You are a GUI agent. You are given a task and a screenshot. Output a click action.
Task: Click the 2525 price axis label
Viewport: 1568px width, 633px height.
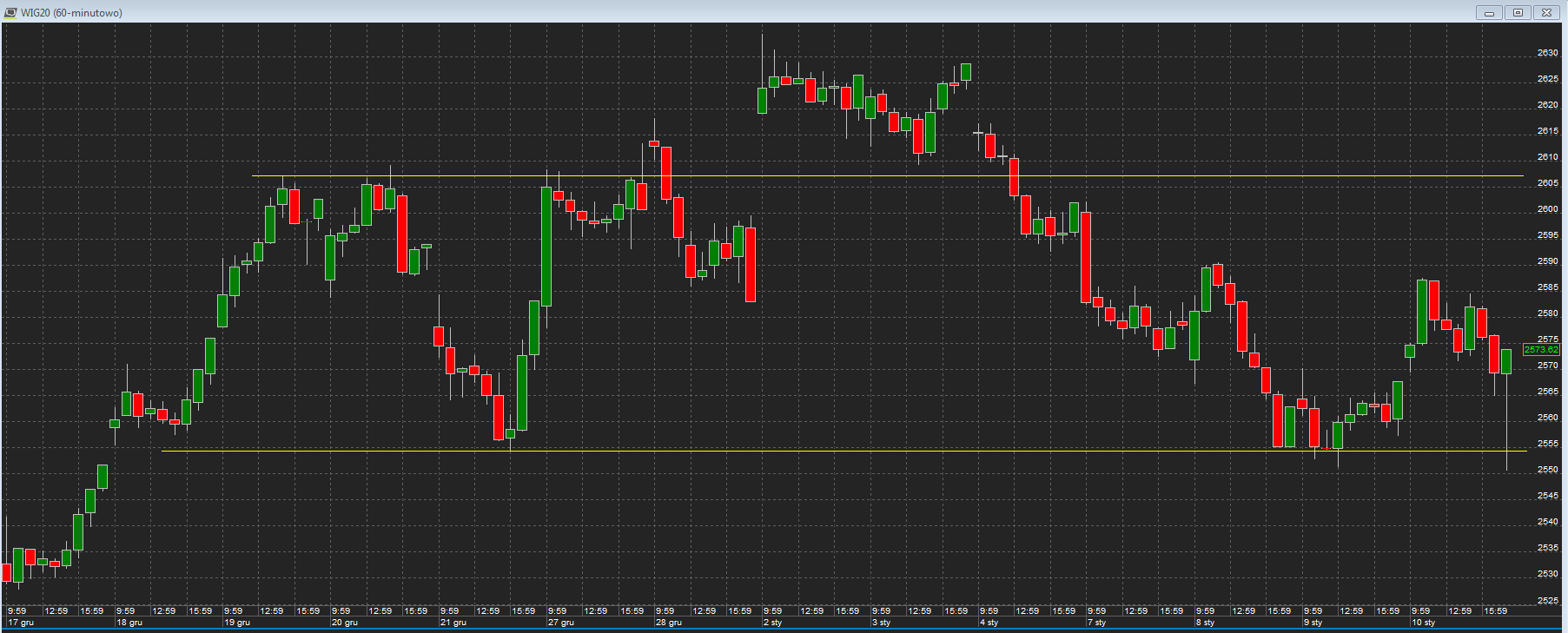click(1547, 600)
